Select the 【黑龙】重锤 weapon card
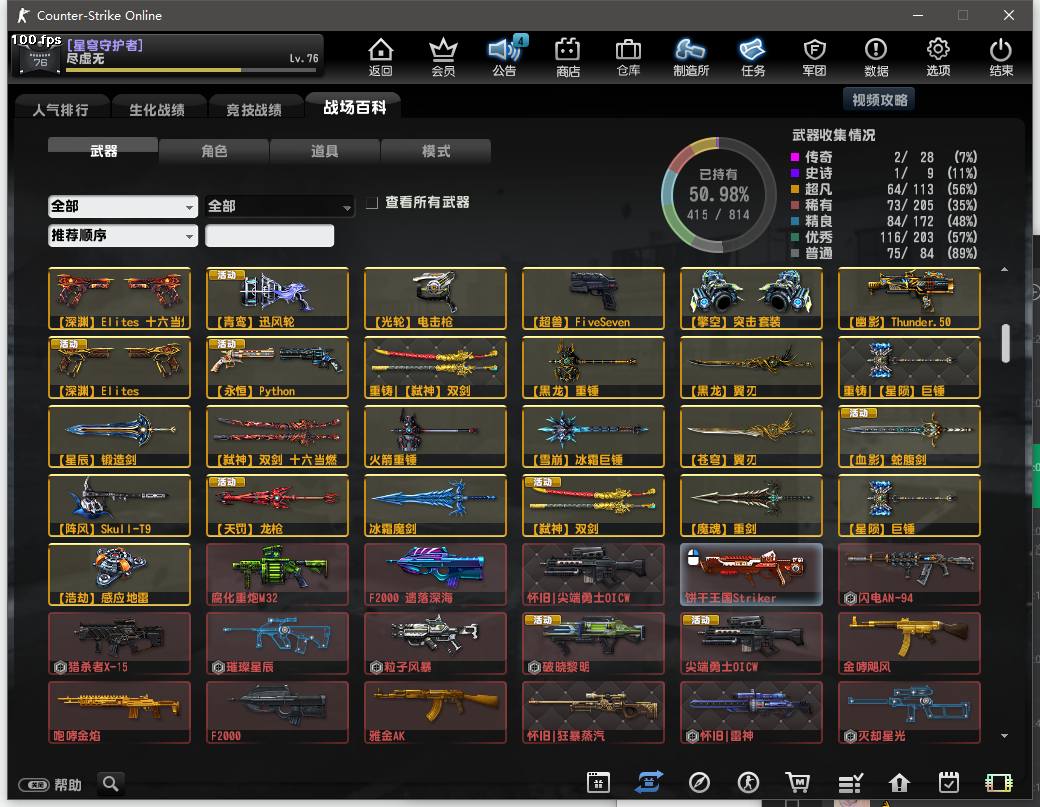The width and height of the screenshot is (1040, 807). (x=593, y=367)
